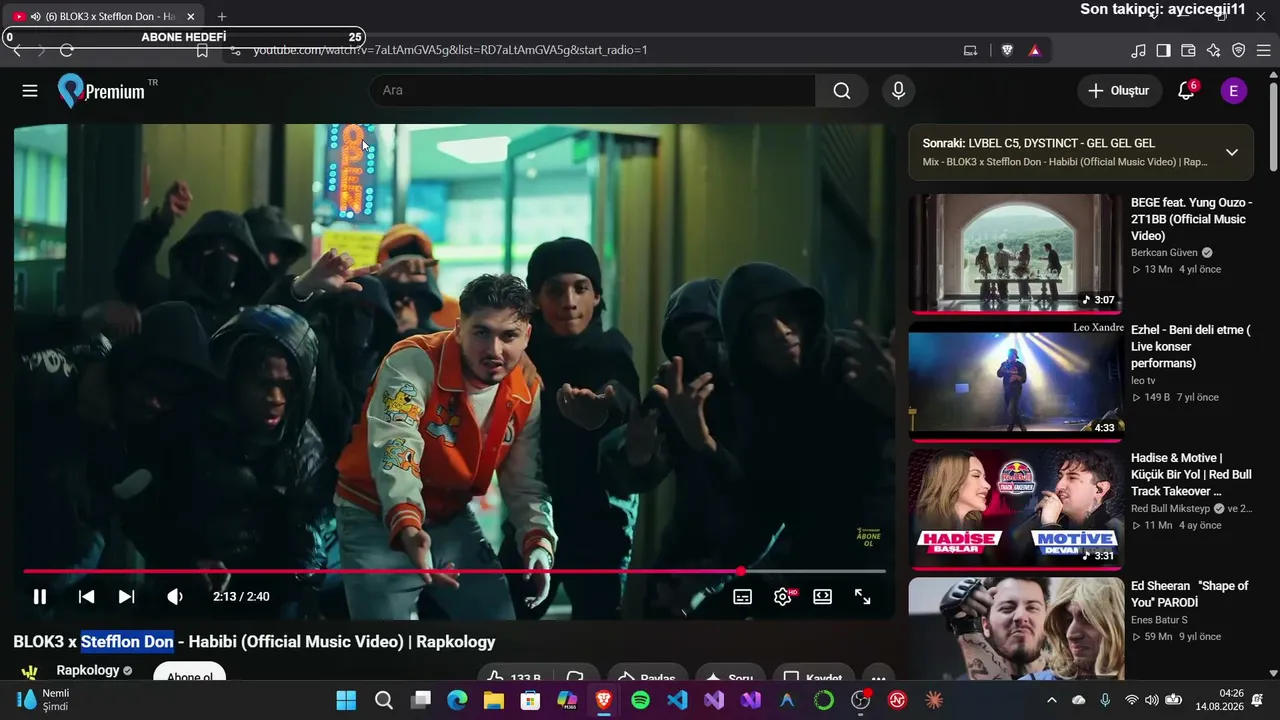Open the media playlist music-note icon
1280x720 pixels.
click(1138, 50)
